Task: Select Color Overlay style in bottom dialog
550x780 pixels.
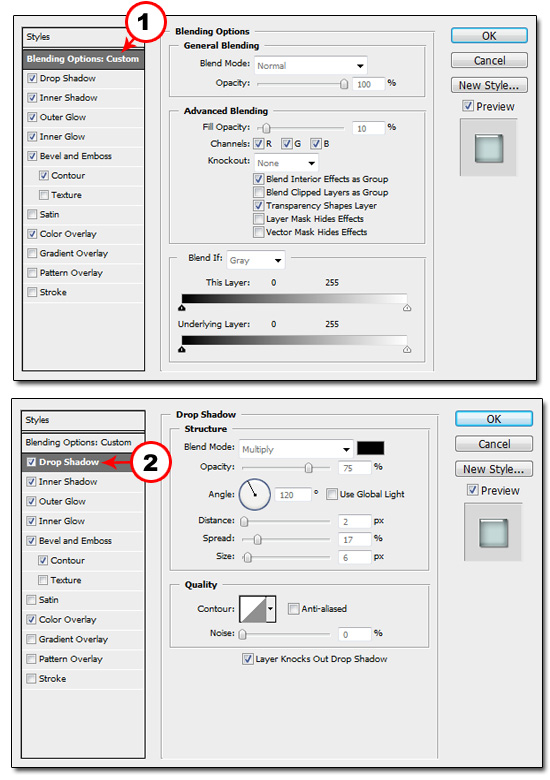Action: [68, 619]
